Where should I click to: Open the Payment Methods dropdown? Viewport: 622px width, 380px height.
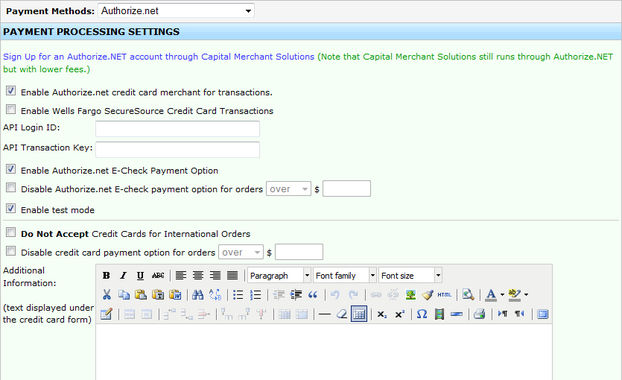(x=176, y=11)
